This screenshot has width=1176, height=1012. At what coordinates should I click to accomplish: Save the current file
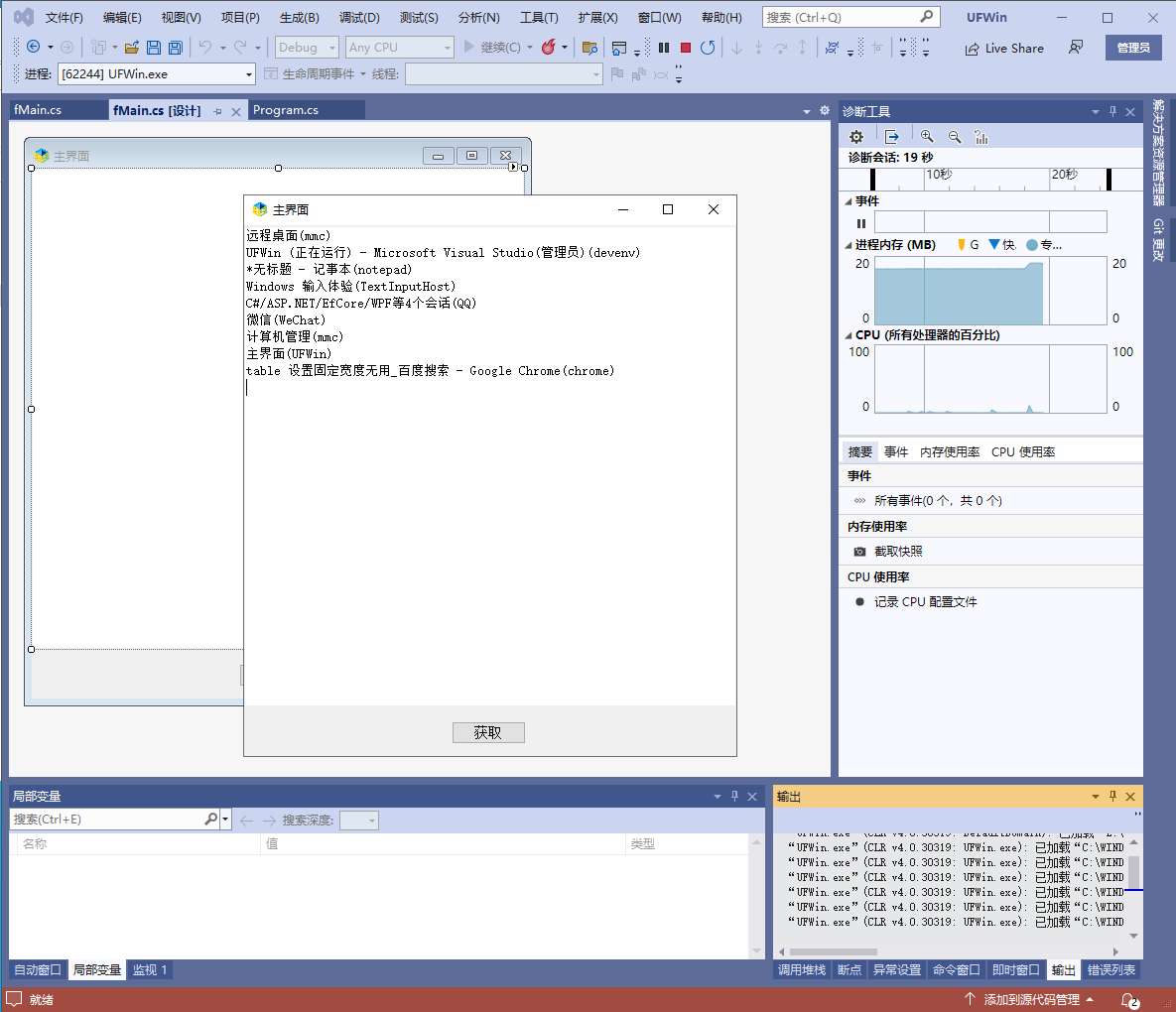[153, 48]
